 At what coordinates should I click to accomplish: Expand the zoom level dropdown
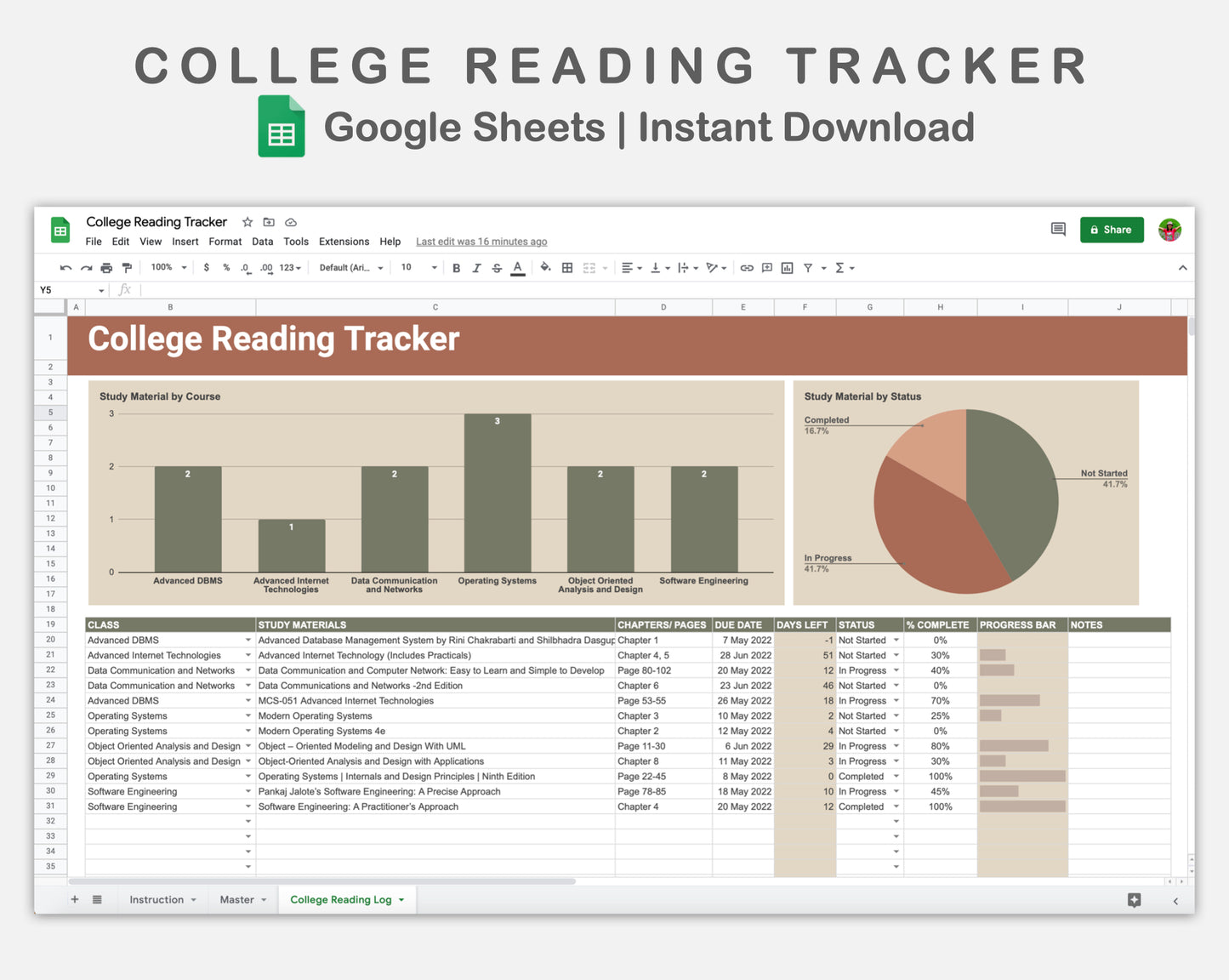pos(168,267)
